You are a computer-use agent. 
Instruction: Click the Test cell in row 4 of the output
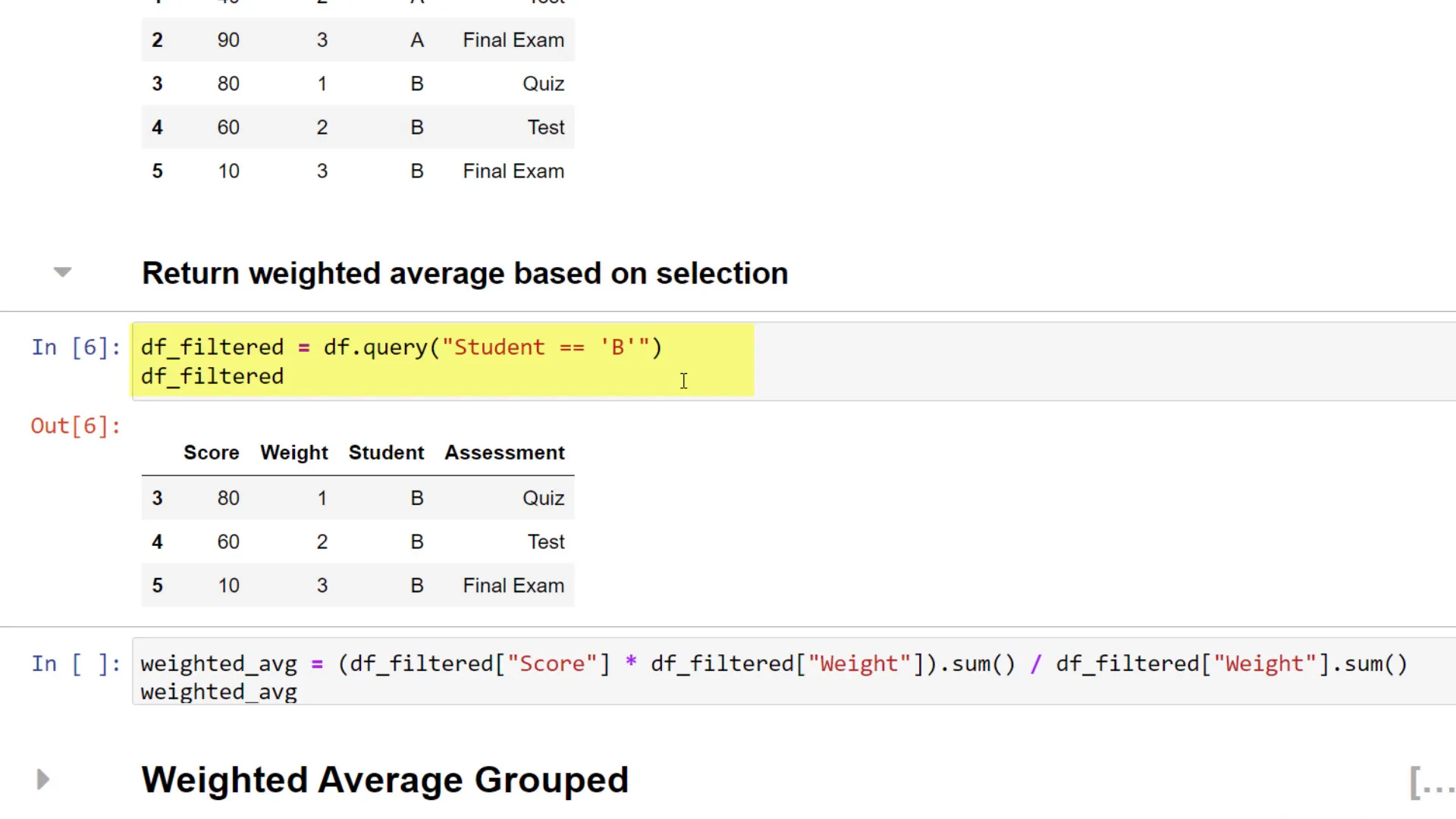click(x=545, y=541)
